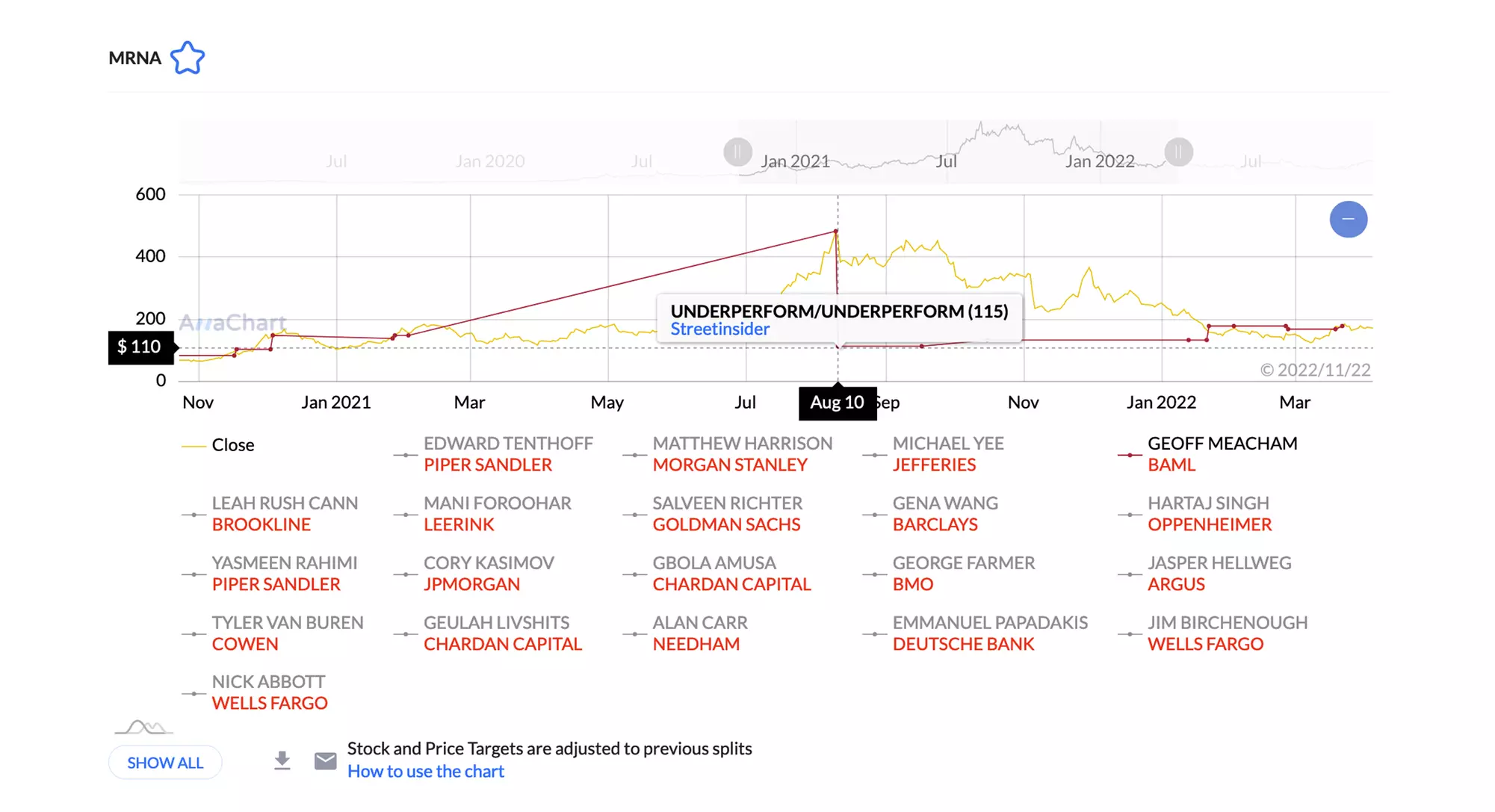The height and width of the screenshot is (812, 1495).
Task: Toggle Leah Rush Cann Brookline series
Action: (x=270, y=514)
